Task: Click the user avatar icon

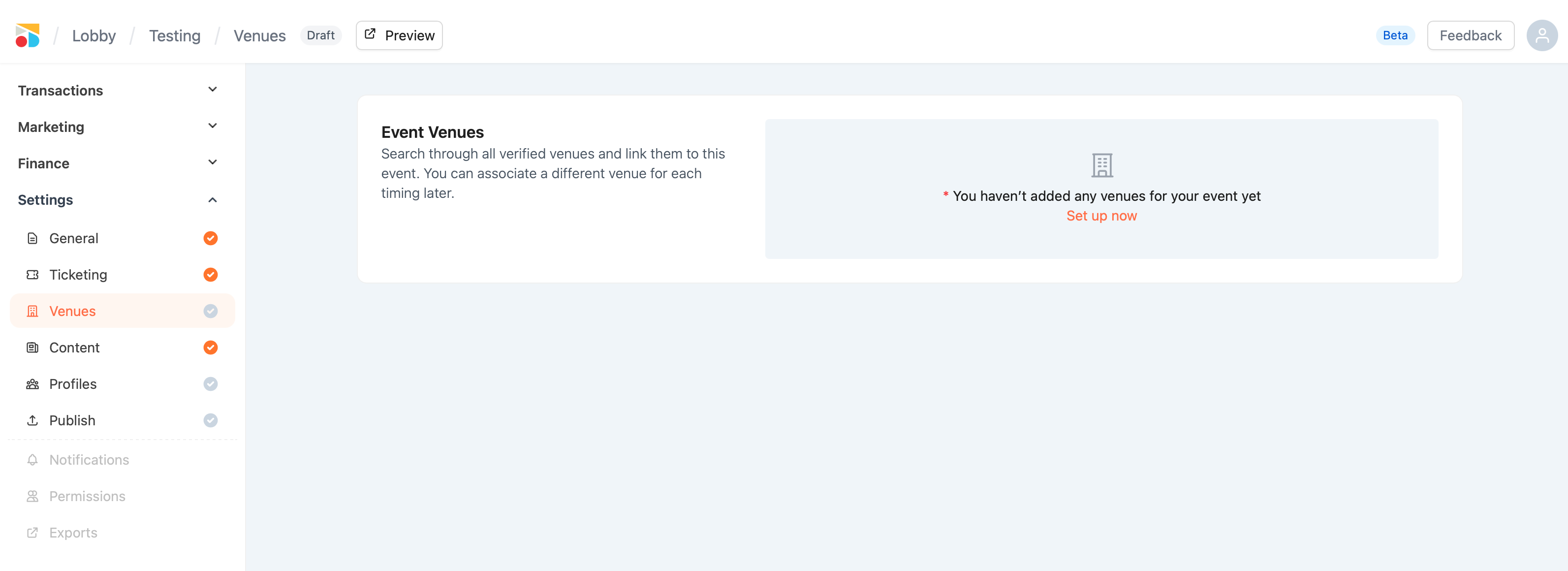Action: pos(1541,35)
